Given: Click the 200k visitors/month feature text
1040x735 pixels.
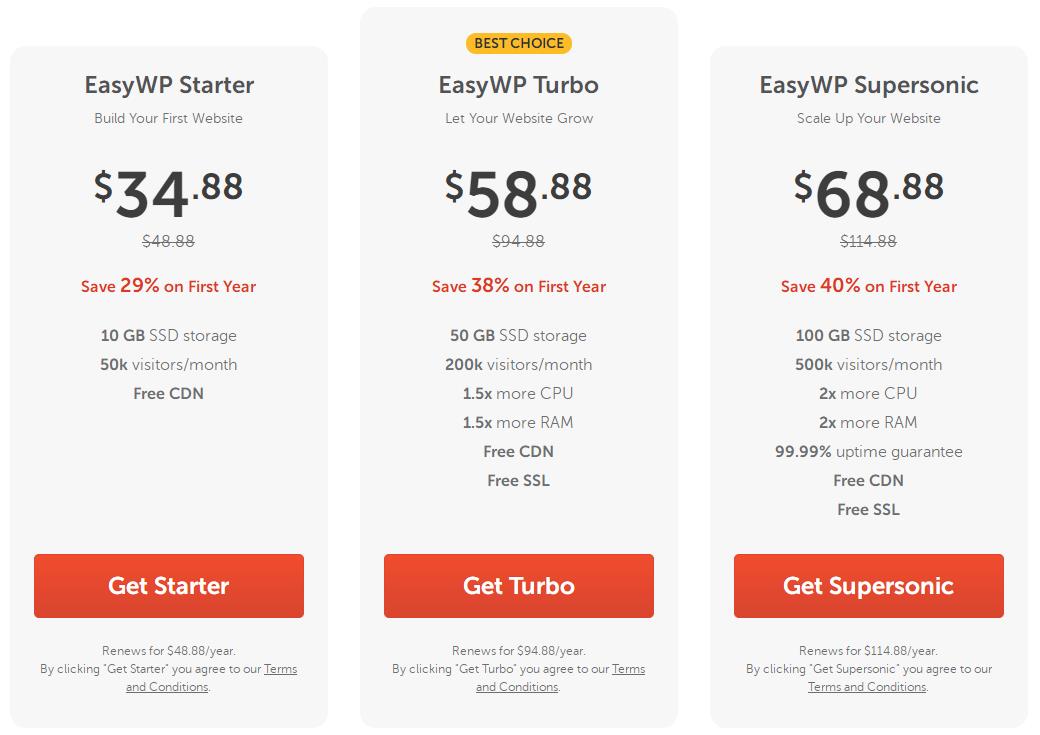Looking at the screenshot, I should [518, 364].
